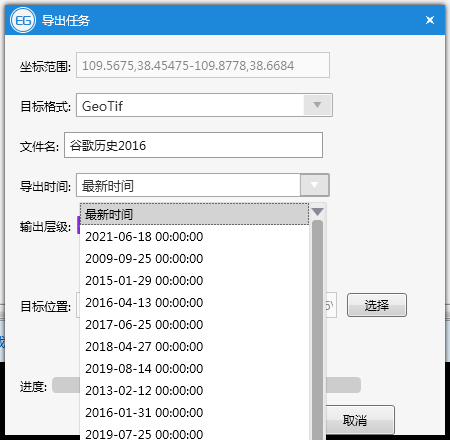Click the 选择 browse button
Viewport: 450px width, 440px height.
[377, 305]
